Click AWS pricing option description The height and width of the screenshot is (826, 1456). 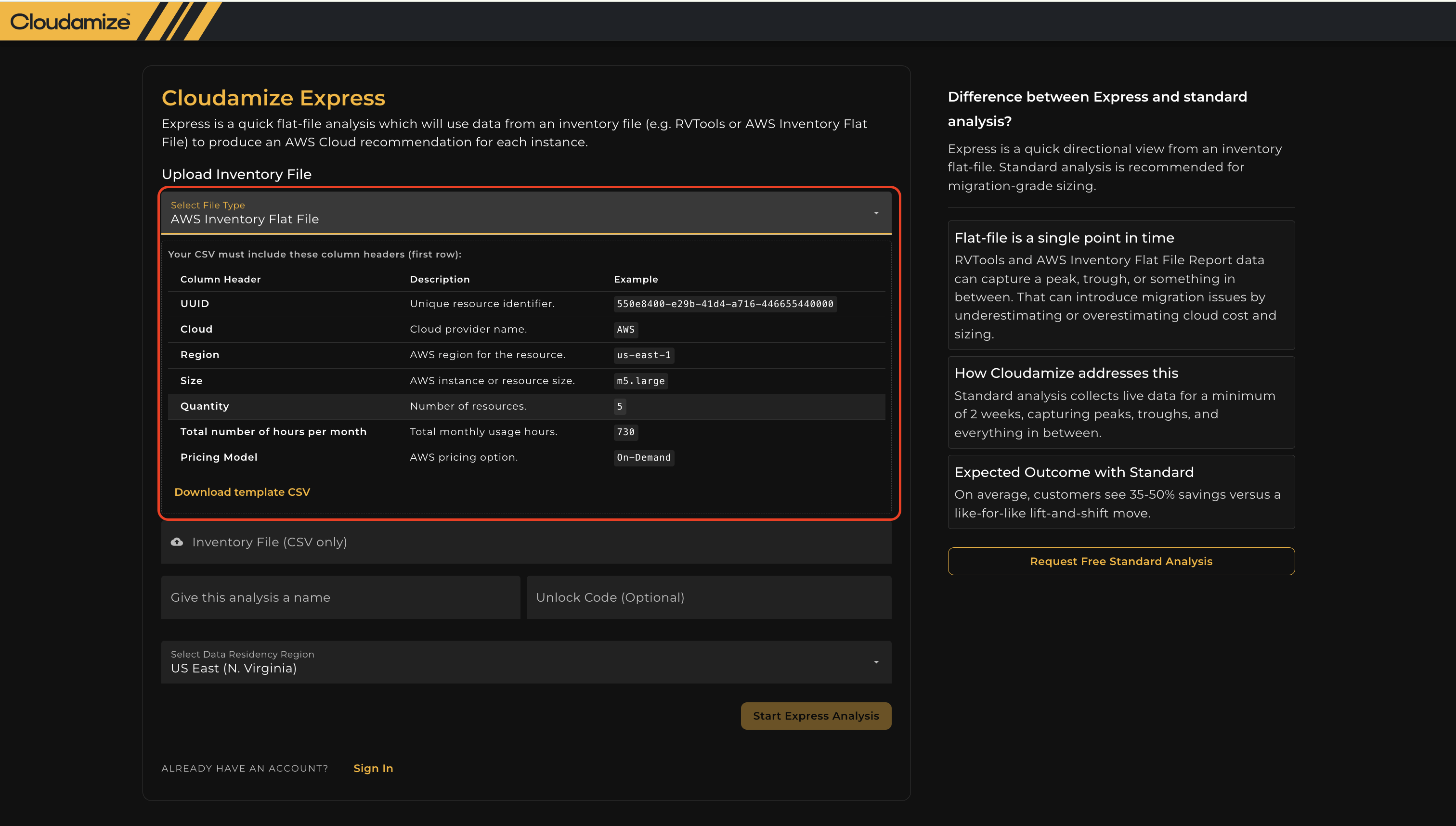coord(464,457)
